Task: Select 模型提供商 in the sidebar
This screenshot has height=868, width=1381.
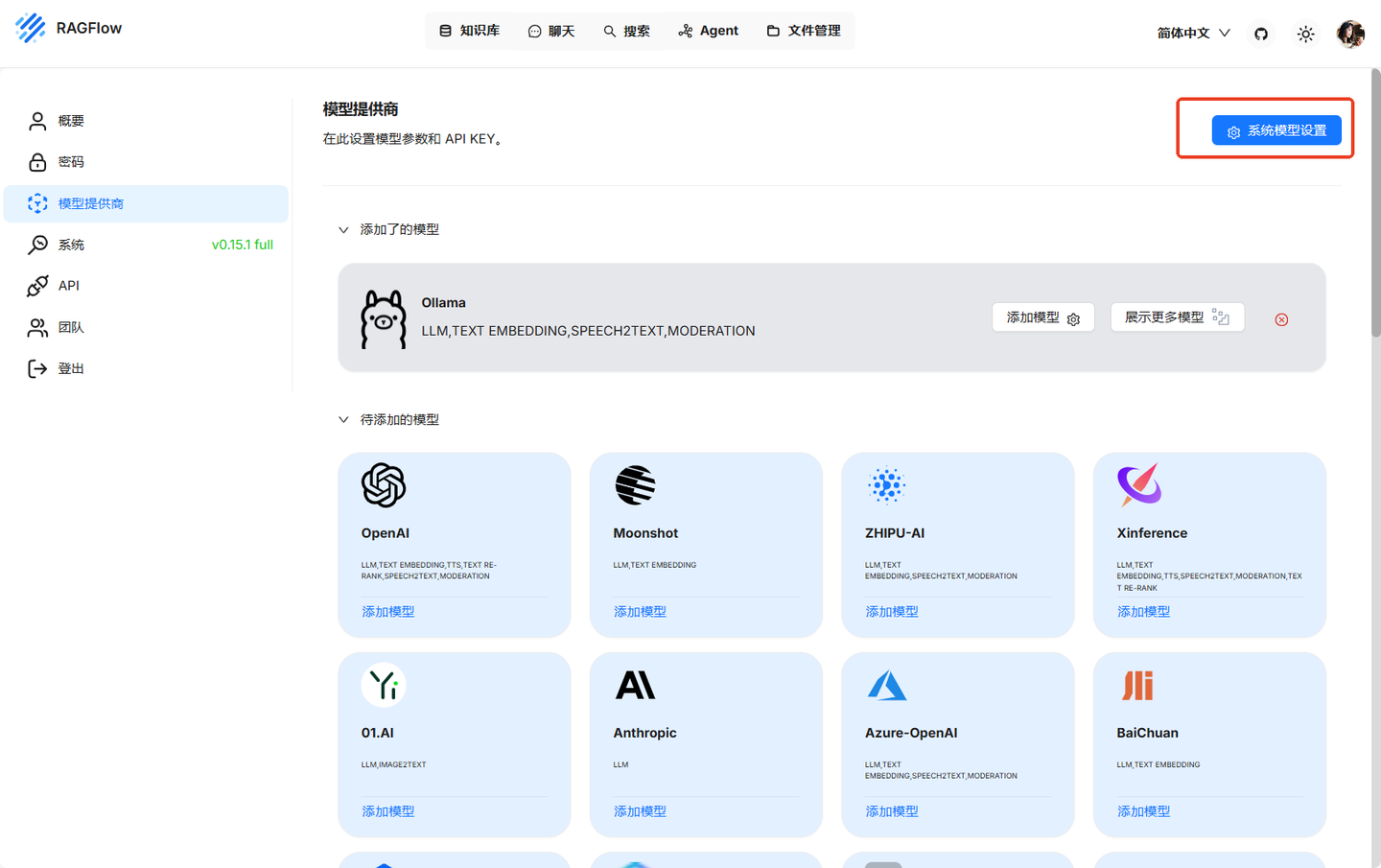Action: coord(146,203)
